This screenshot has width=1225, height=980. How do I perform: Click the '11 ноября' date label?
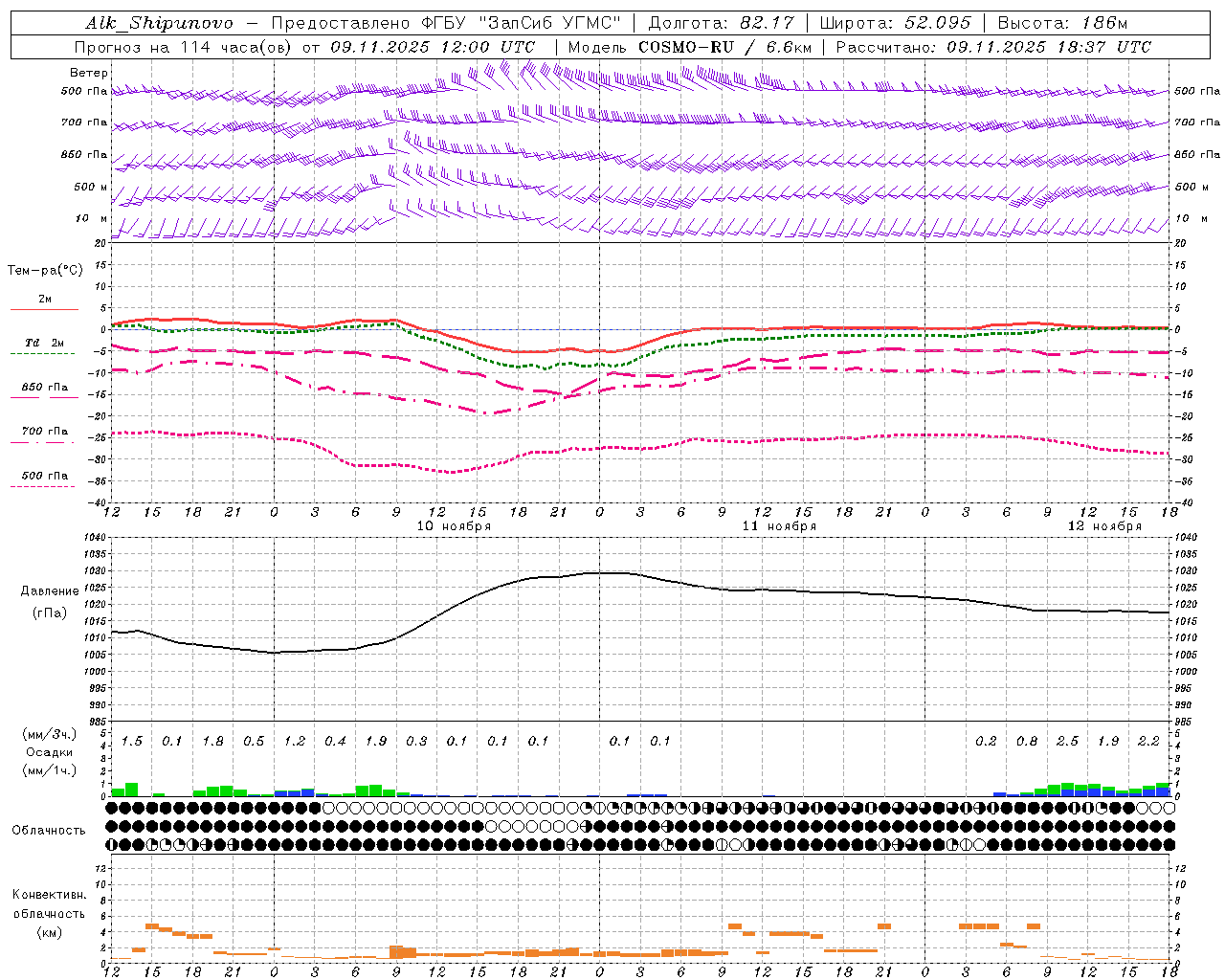[779, 525]
